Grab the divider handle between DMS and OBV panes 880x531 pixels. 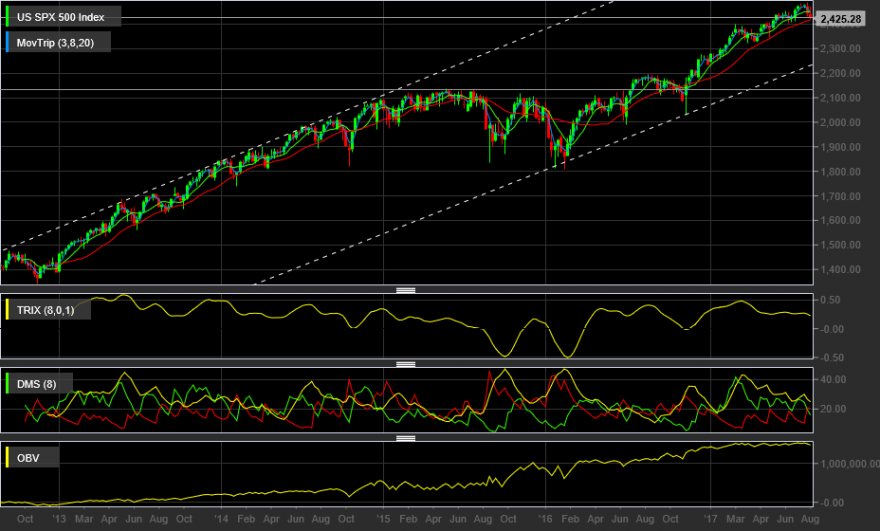tap(406, 438)
